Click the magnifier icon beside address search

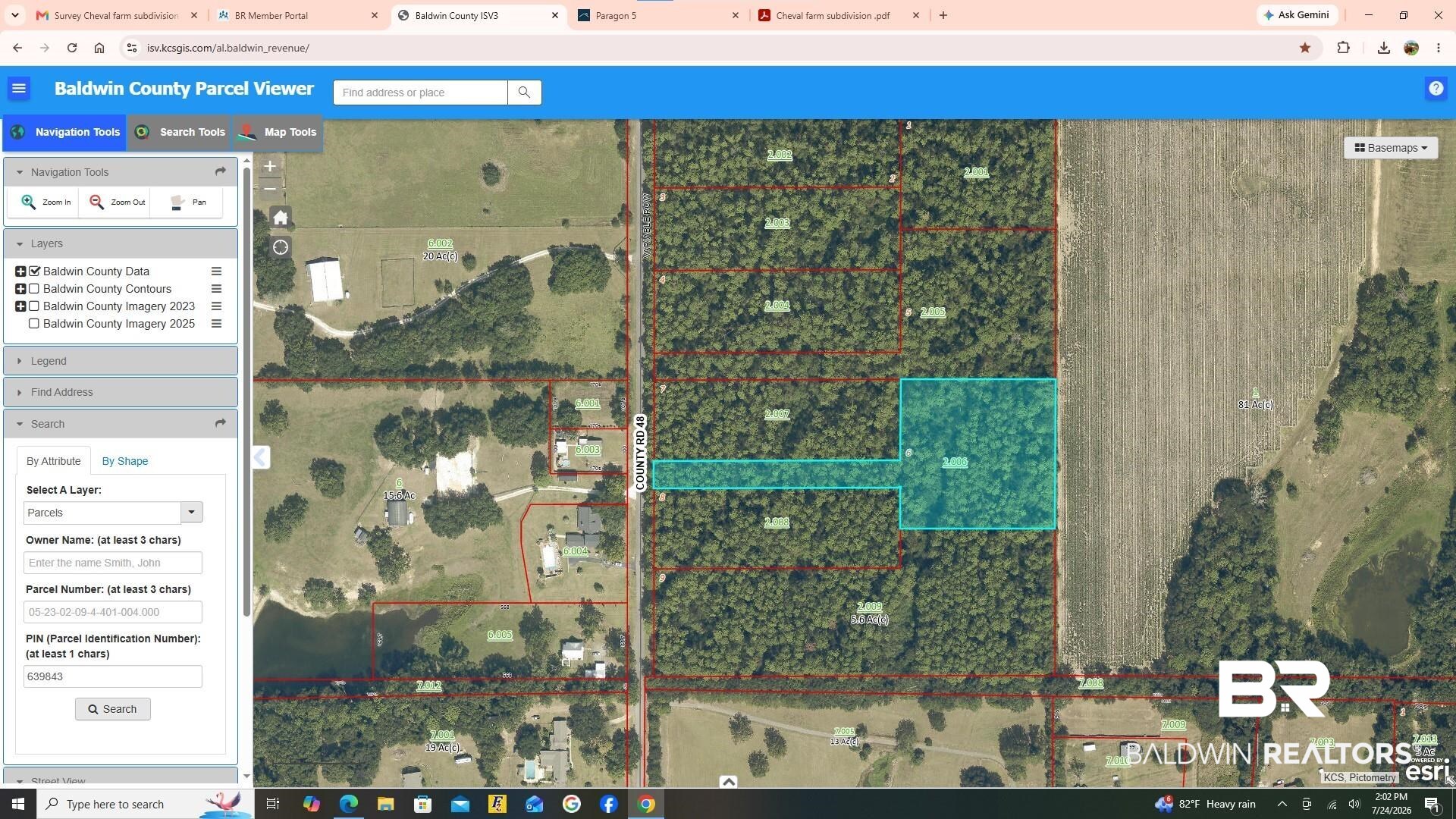coord(524,93)
